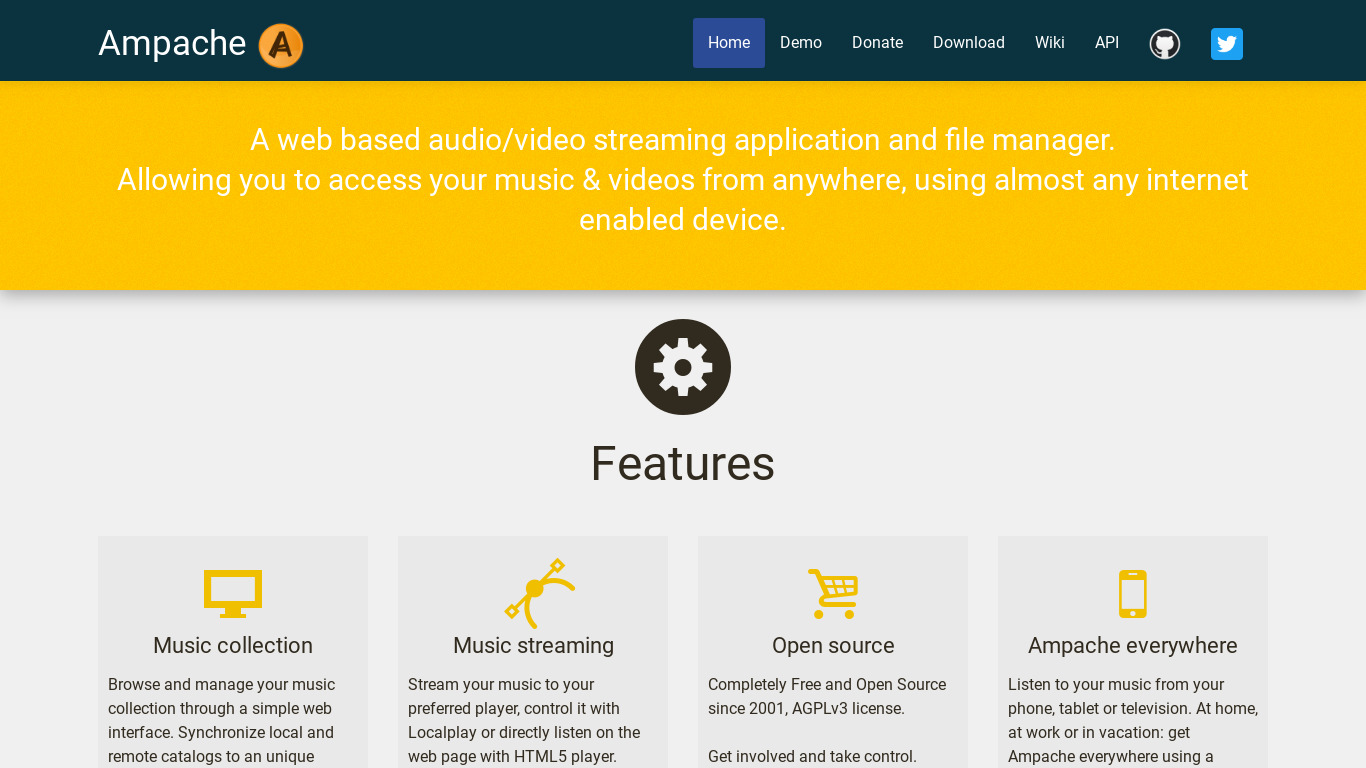Click text 'Completely Free and Open Source'
This screenshot has height=768, width=1366.
827,684
